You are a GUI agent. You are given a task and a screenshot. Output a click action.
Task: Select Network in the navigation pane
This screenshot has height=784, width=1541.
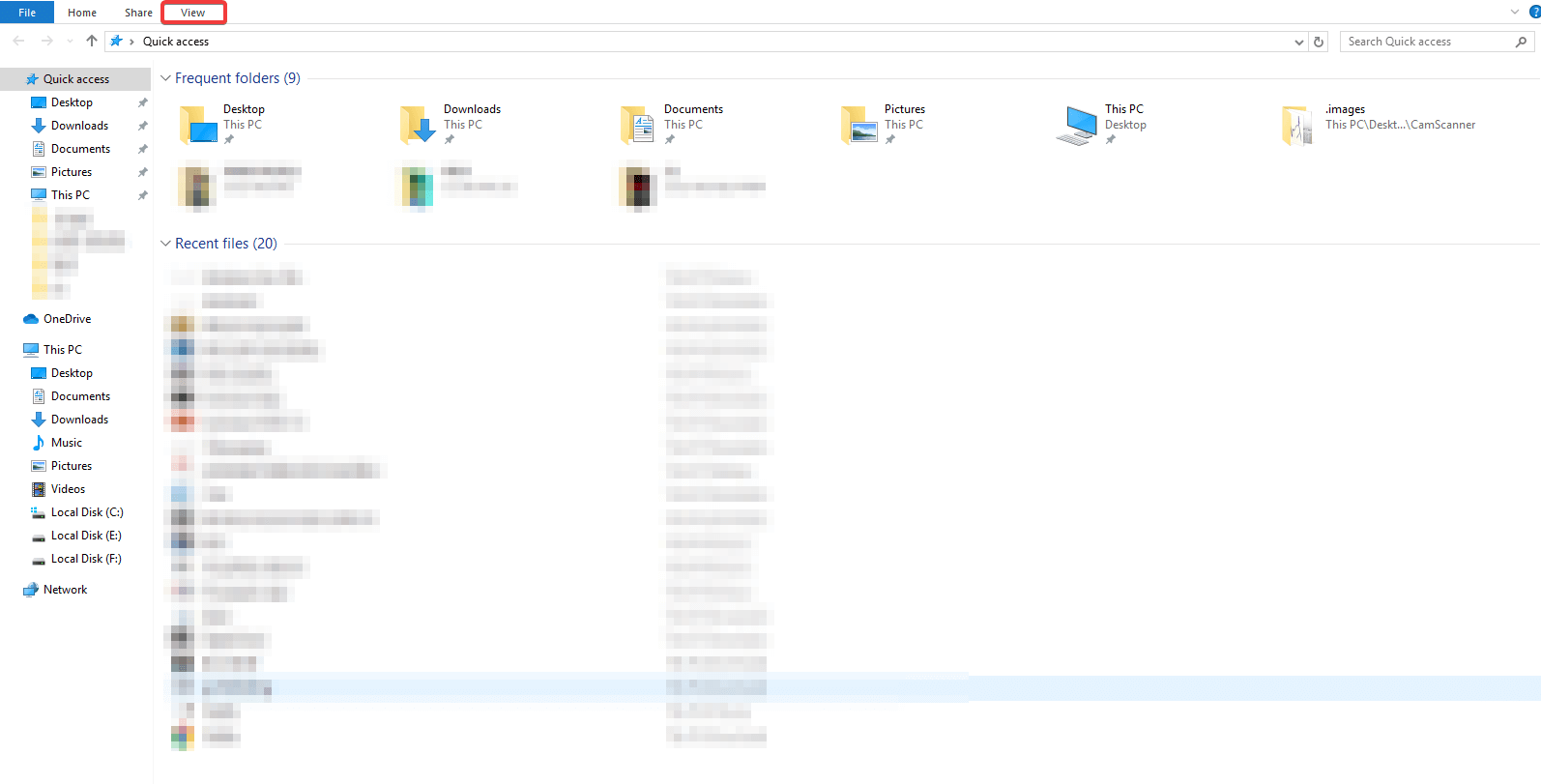65,590
